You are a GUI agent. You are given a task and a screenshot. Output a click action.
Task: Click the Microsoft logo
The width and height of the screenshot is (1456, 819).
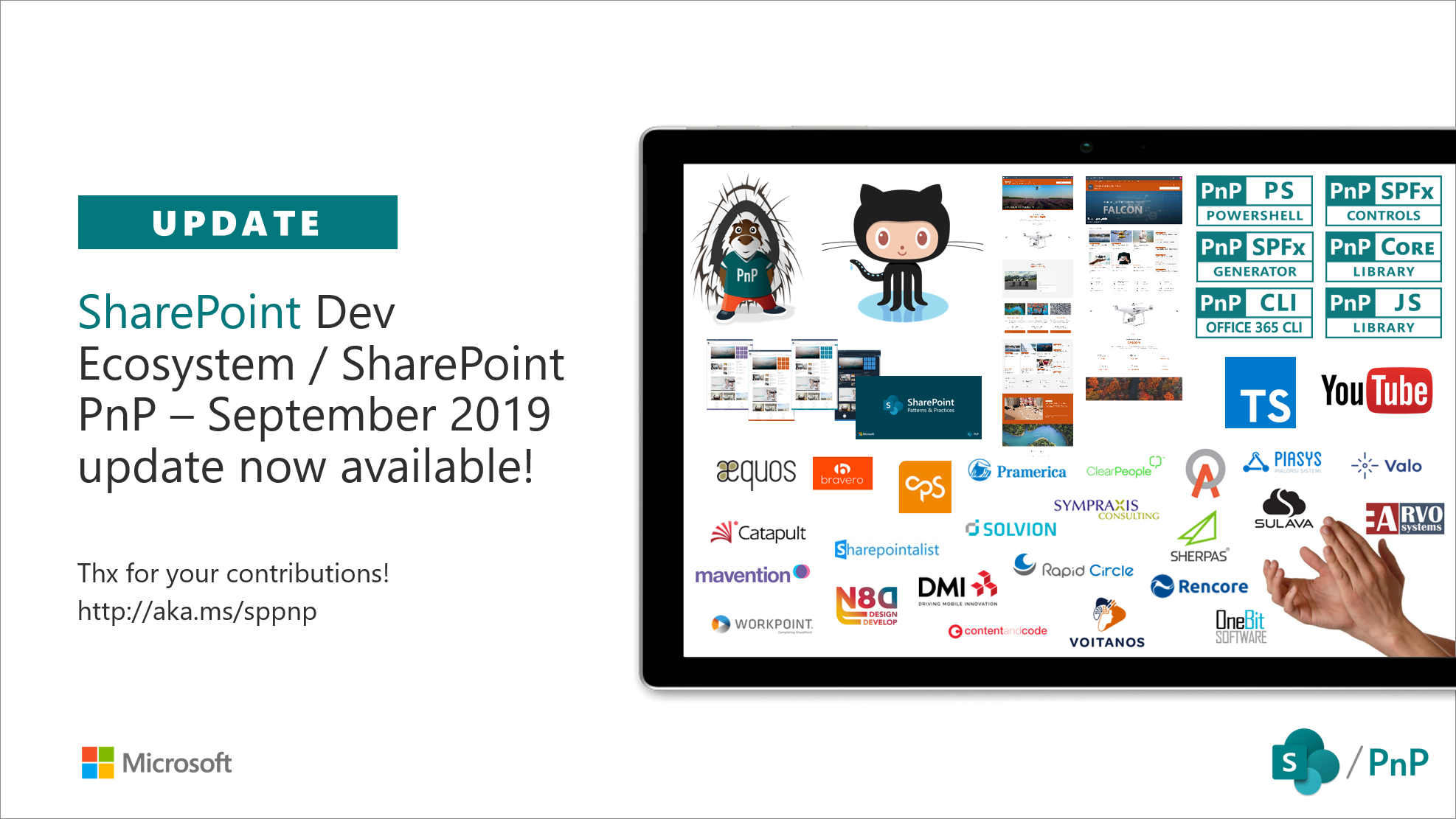tap(156, 762)
